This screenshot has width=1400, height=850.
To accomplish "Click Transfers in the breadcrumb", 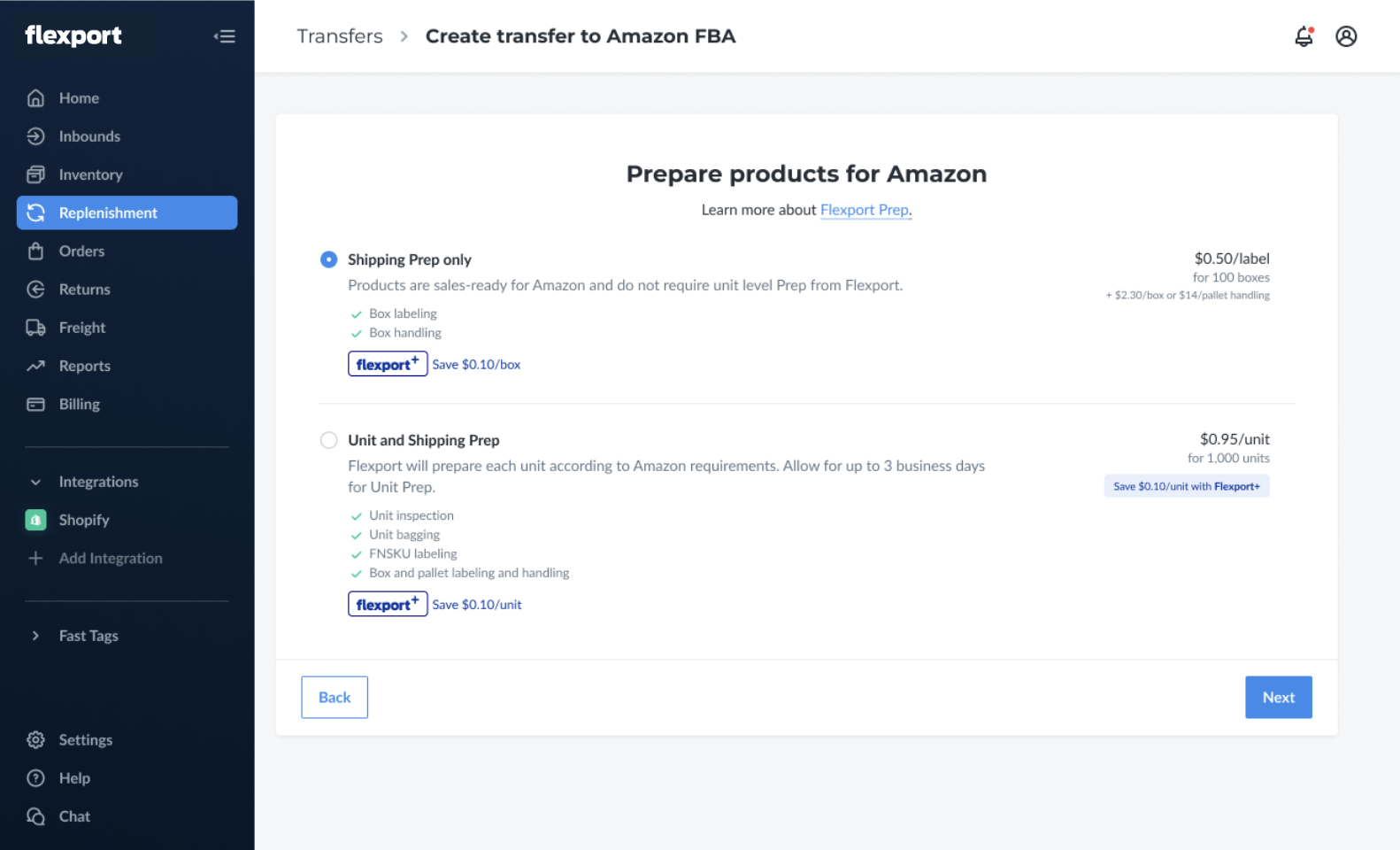I will click(x=340, y=36).
